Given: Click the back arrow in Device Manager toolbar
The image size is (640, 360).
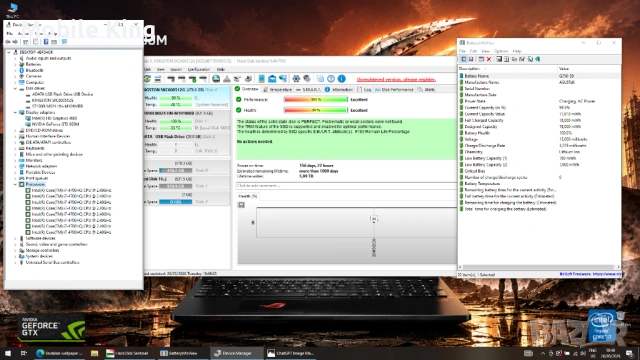Looking at the screenshot, I should point(8,42).
